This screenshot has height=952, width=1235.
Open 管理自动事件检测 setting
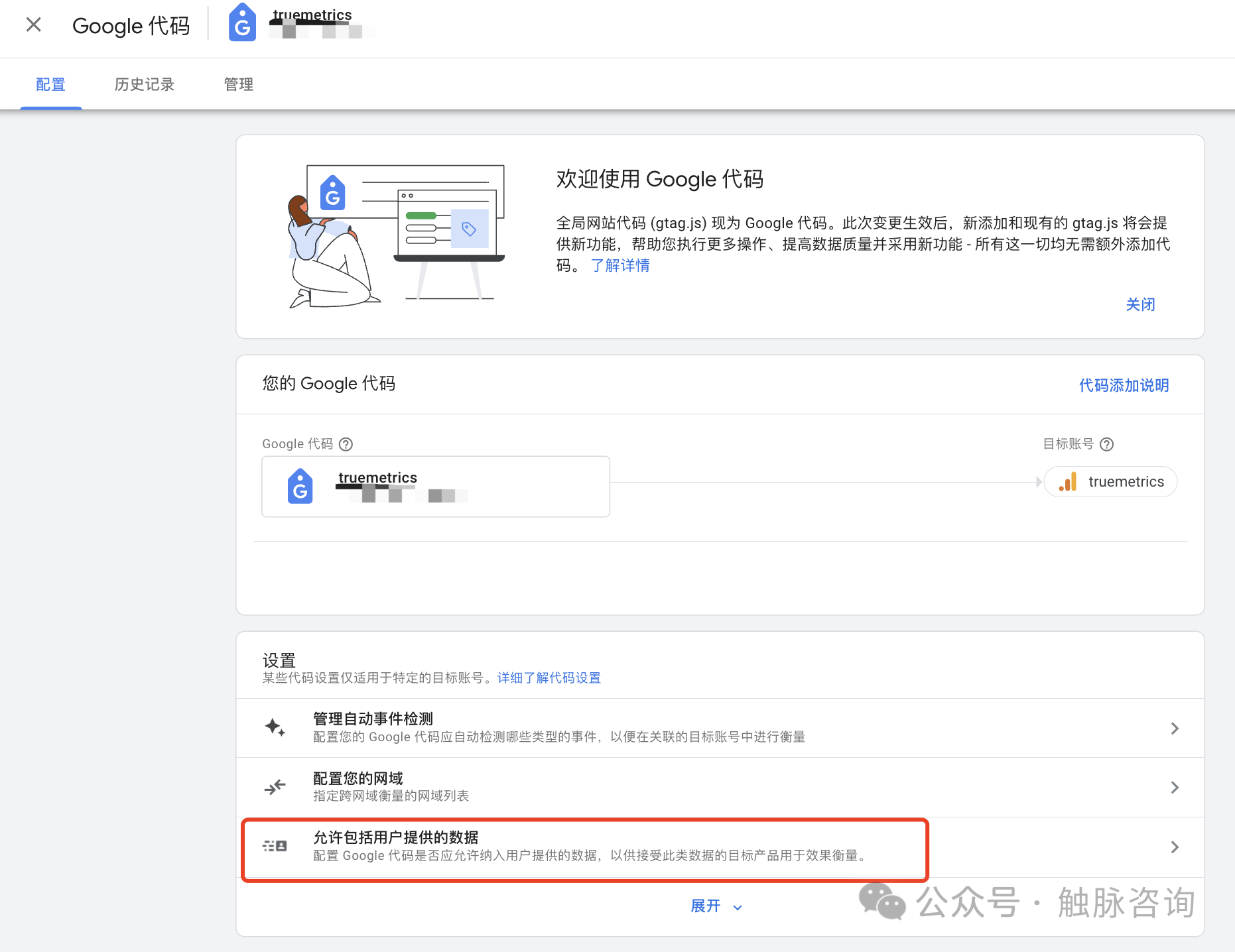point(720,728)
